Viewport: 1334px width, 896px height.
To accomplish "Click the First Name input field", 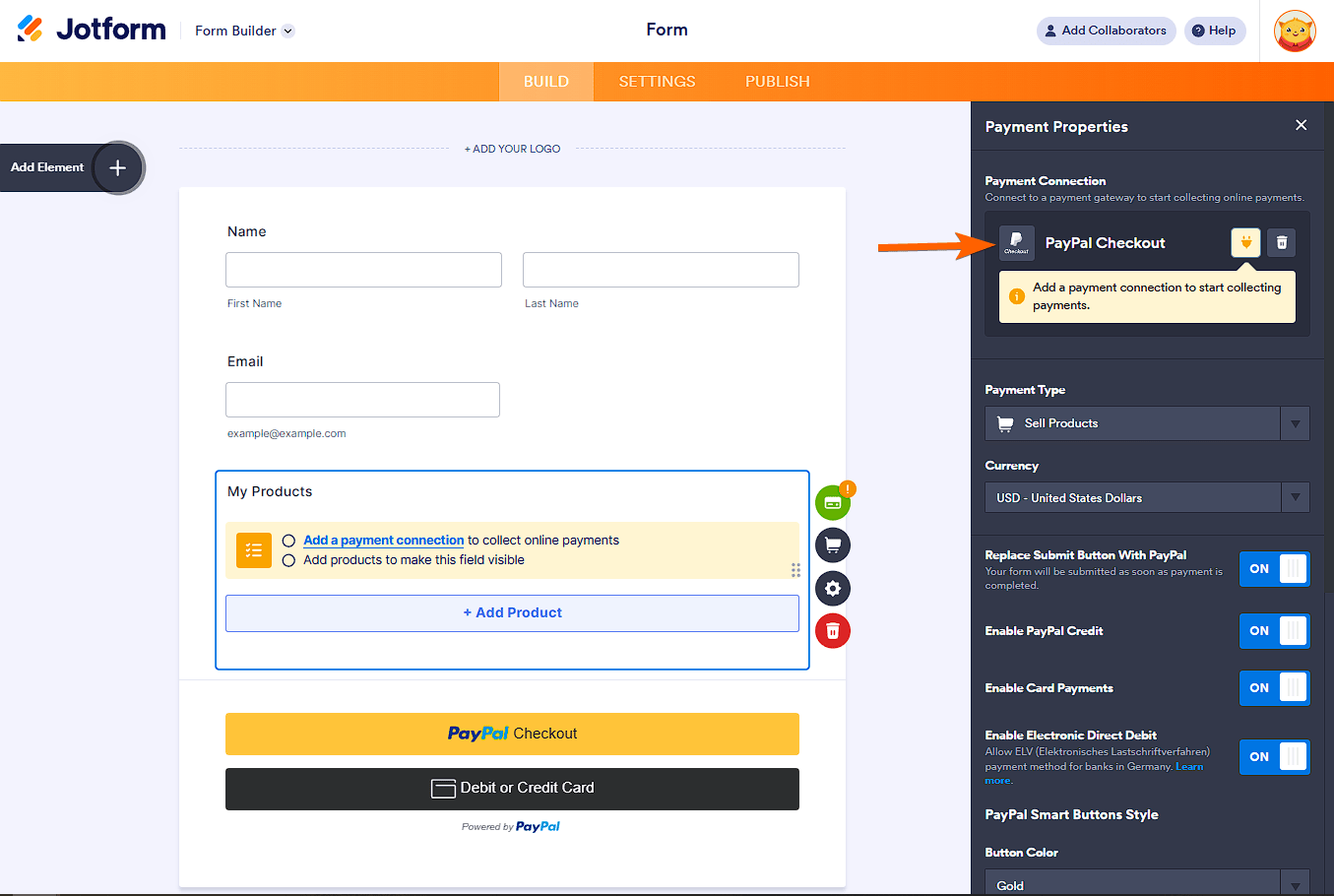I will [x=363, y=270].
